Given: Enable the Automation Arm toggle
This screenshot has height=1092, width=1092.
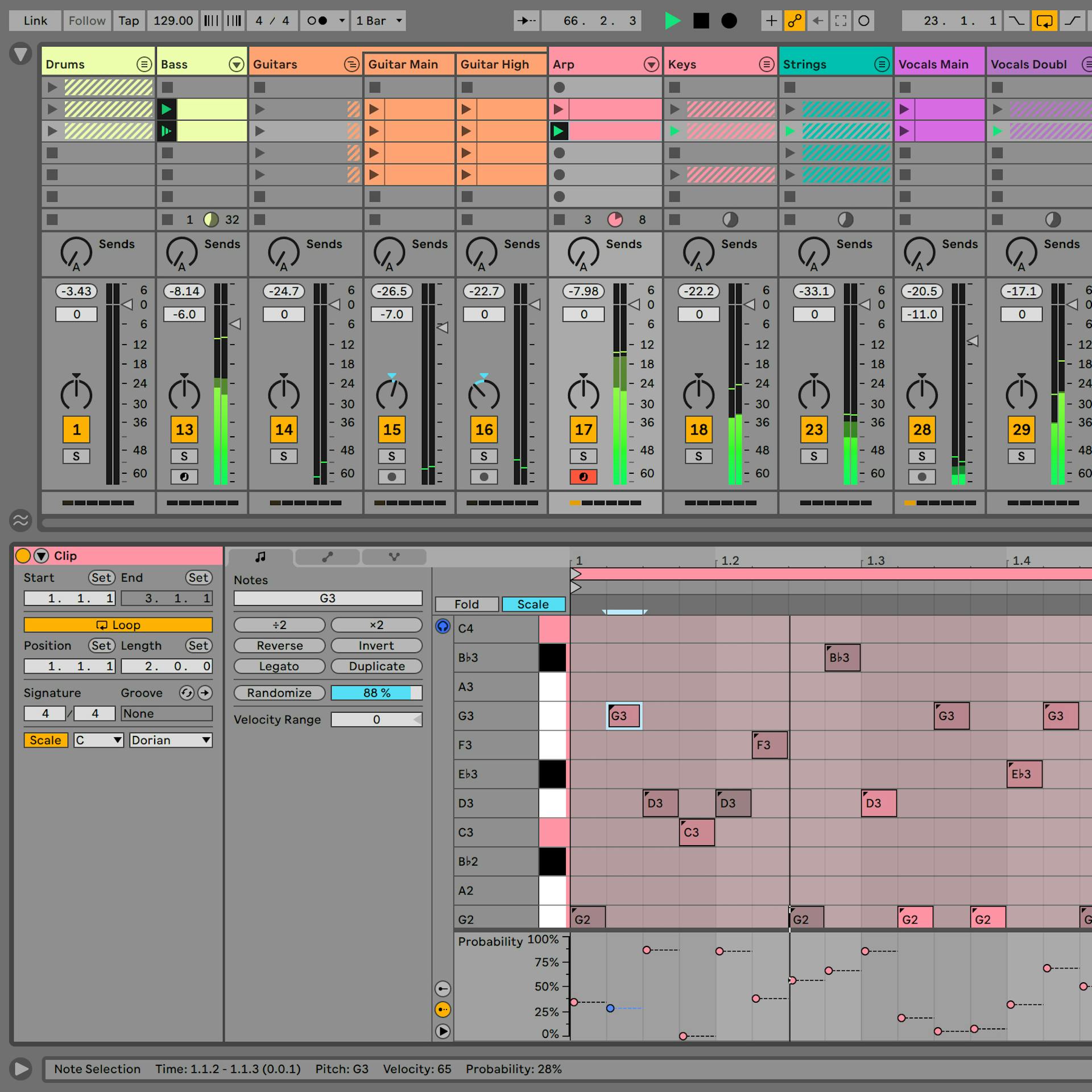Looking at the screenshot, I should (x=795, y=20).
